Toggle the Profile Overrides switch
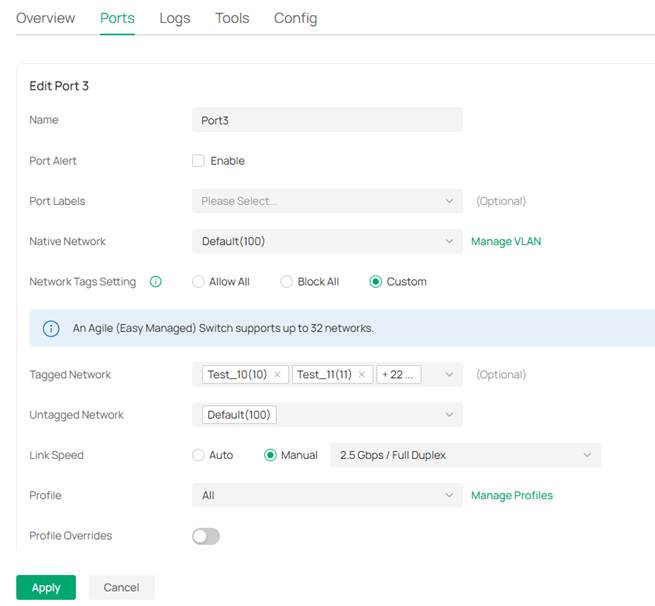Image resolution: width=655 pixels, height=606 pixels. pos(206,536)
